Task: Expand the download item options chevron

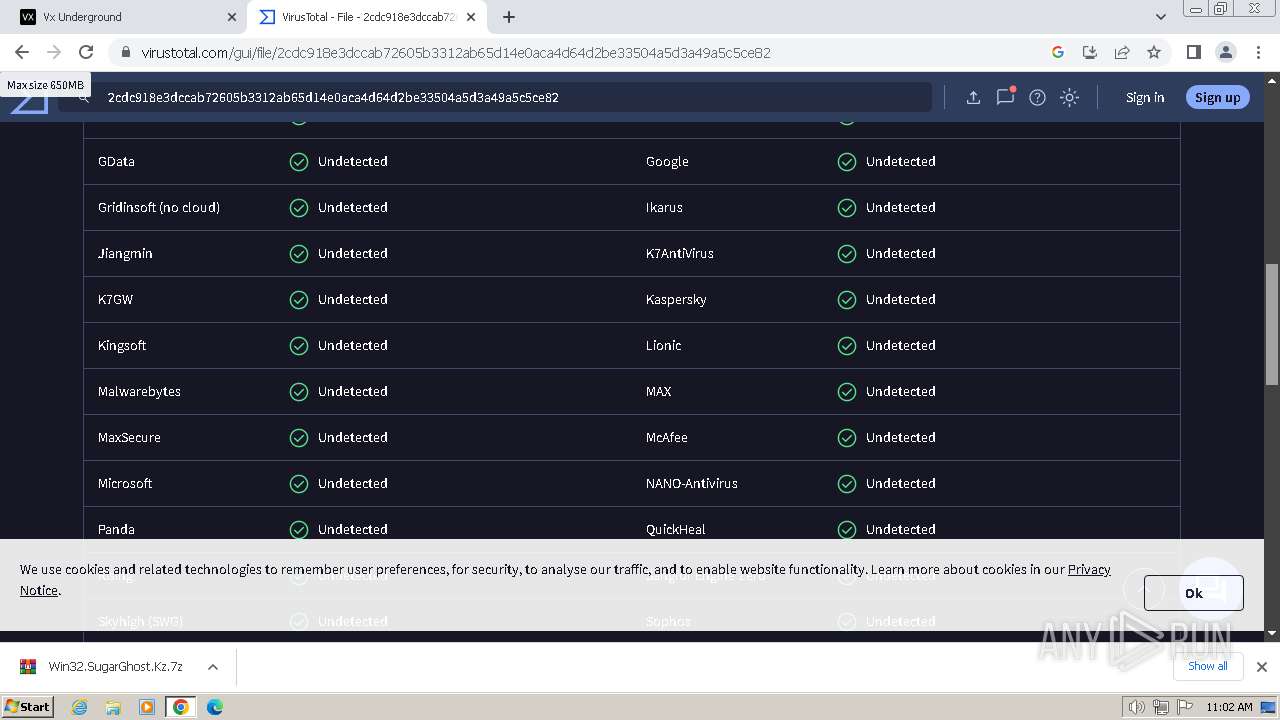Action: 213,666
